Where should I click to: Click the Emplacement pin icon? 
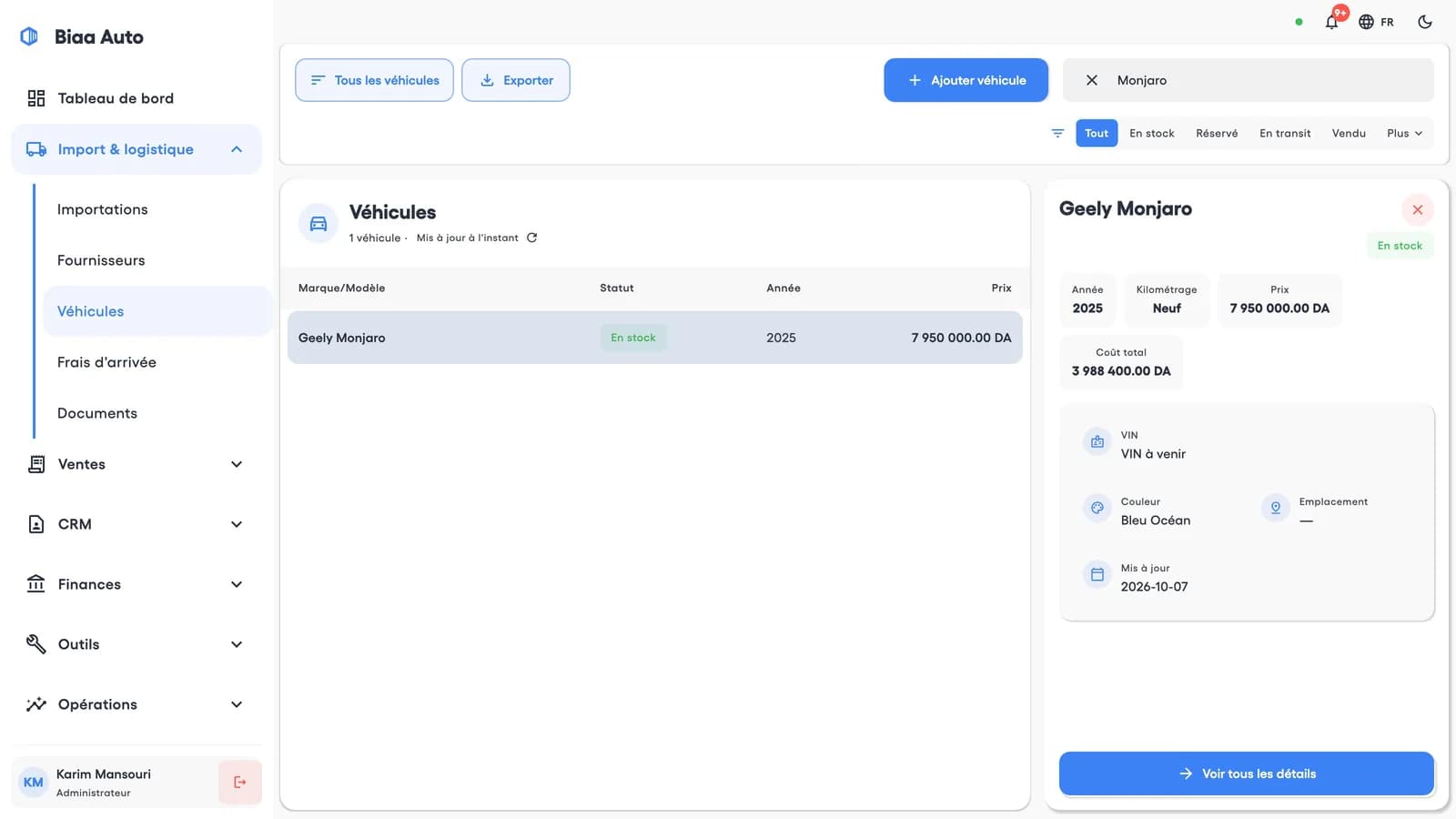point(1276,508)
